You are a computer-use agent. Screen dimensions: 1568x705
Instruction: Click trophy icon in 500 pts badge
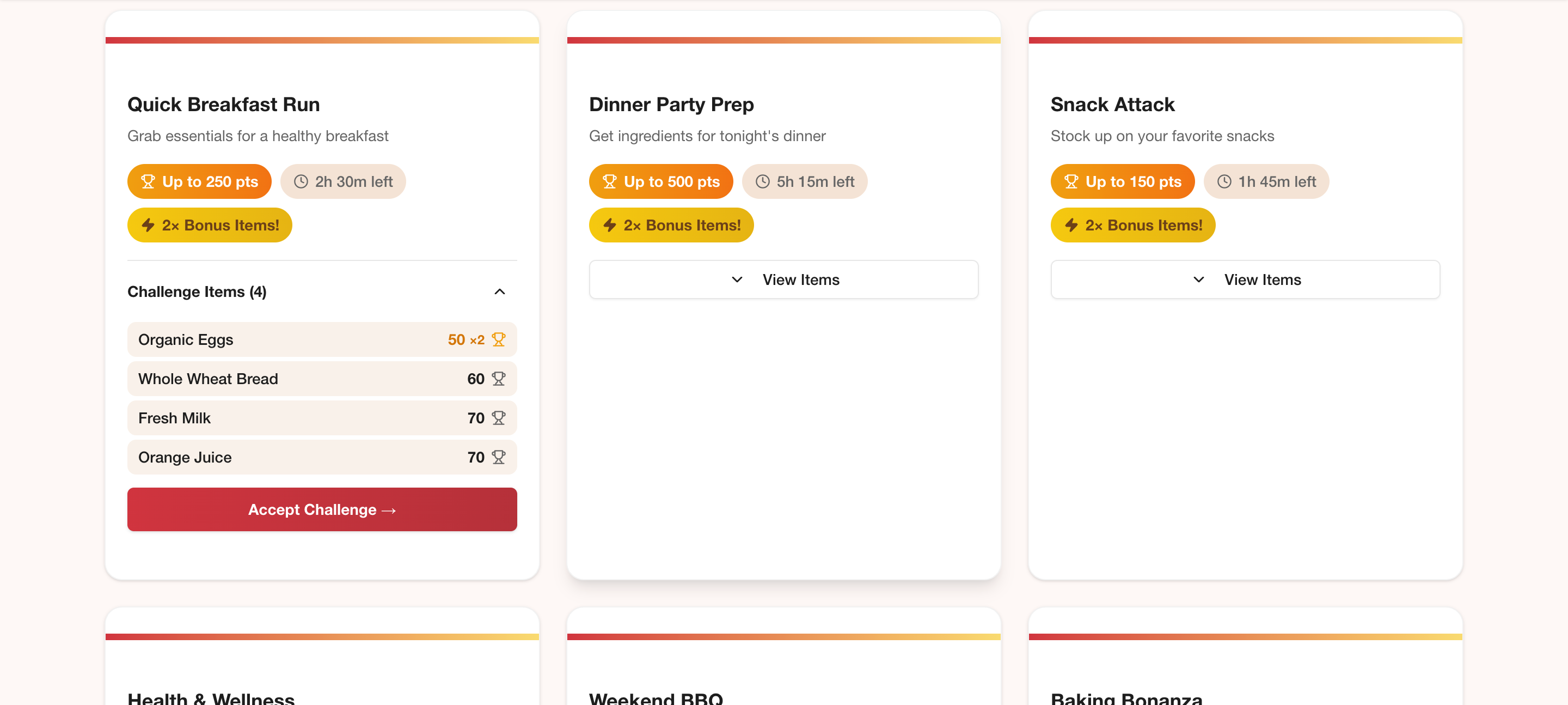[x=609, y=181]
